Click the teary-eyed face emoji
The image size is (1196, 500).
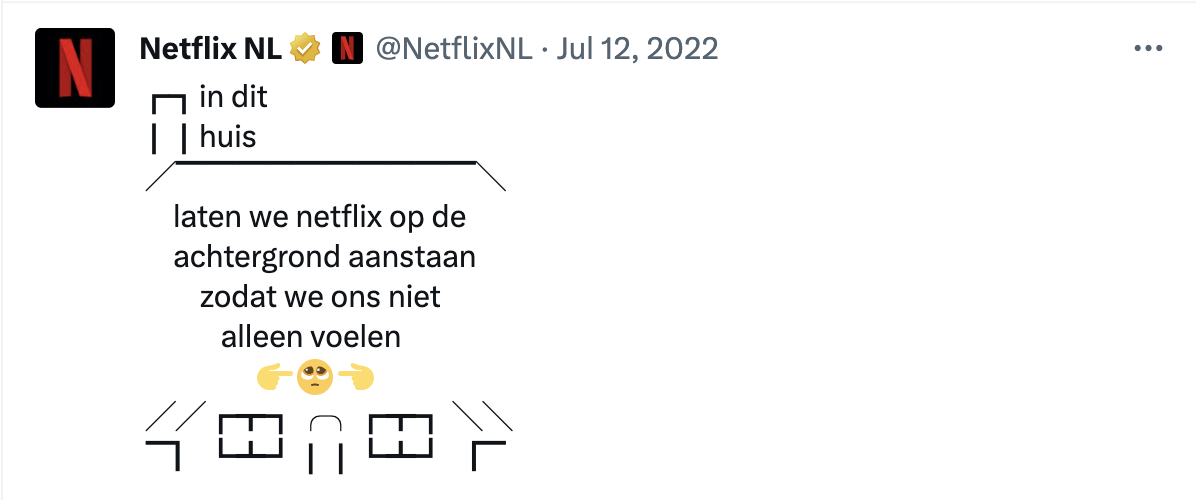point(315,379)
